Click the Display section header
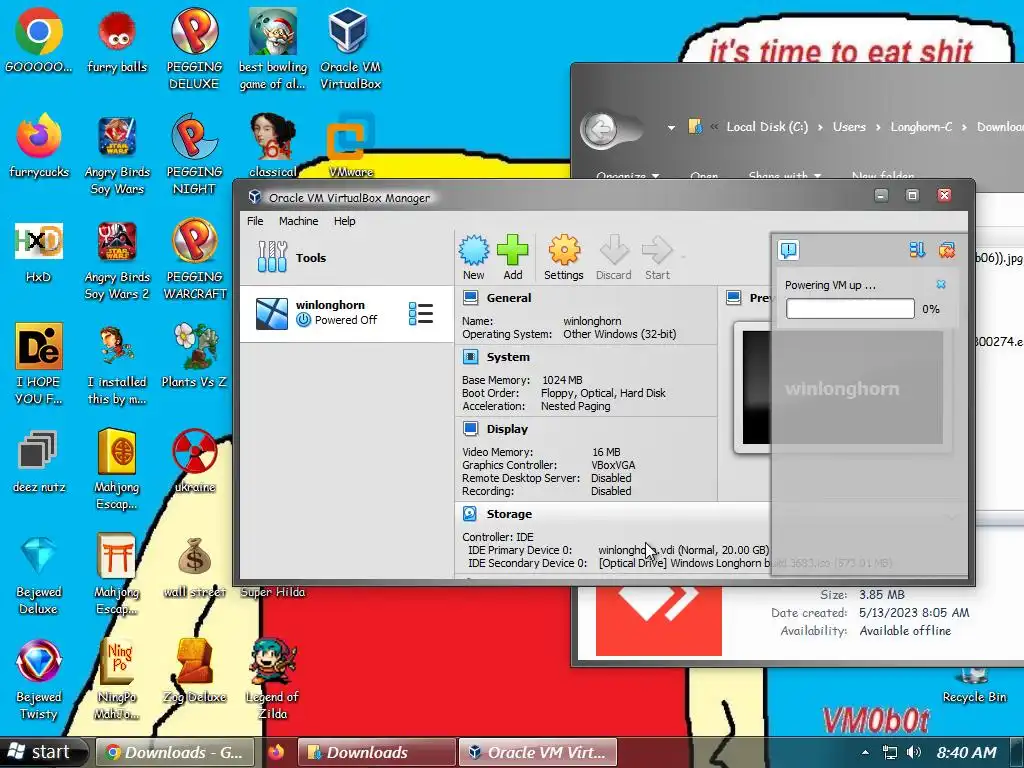Screen dimensions: 1024x768 (x=507, y=429)
